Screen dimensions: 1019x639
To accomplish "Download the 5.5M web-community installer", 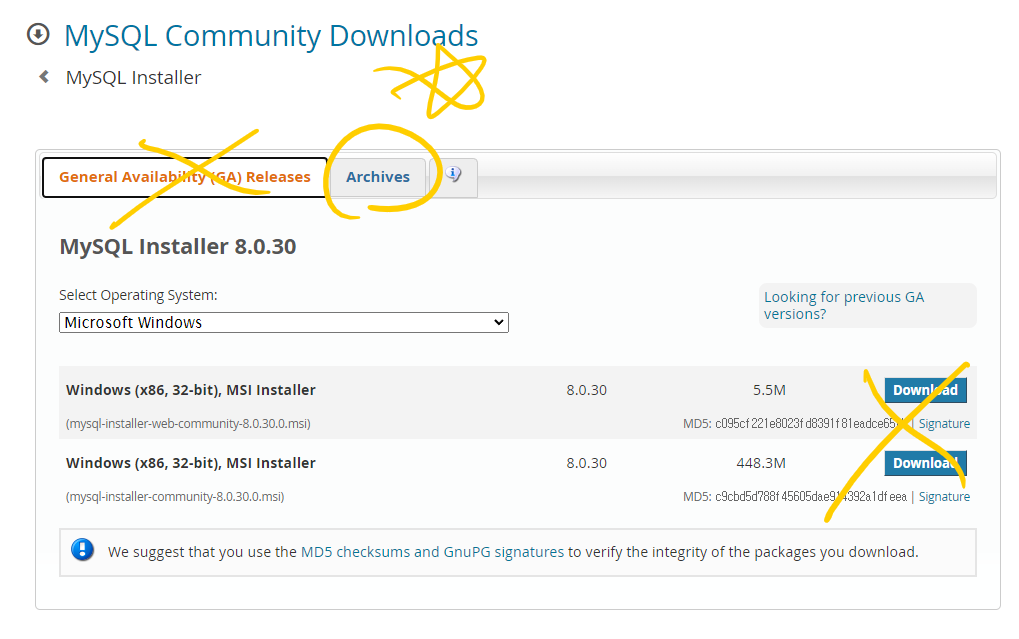I will coord(925,390).
